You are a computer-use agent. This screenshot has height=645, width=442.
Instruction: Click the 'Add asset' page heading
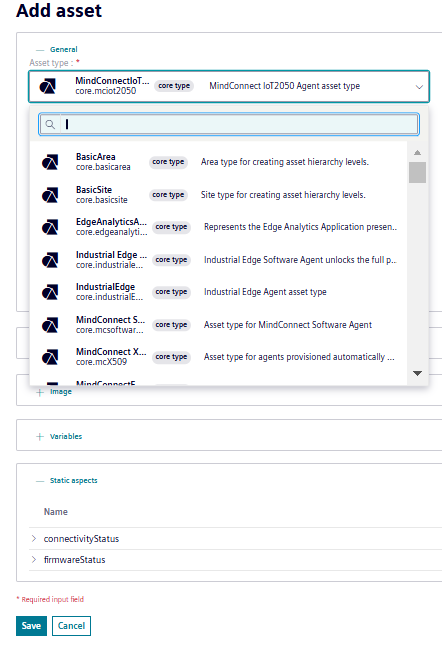tap(59, 11)
